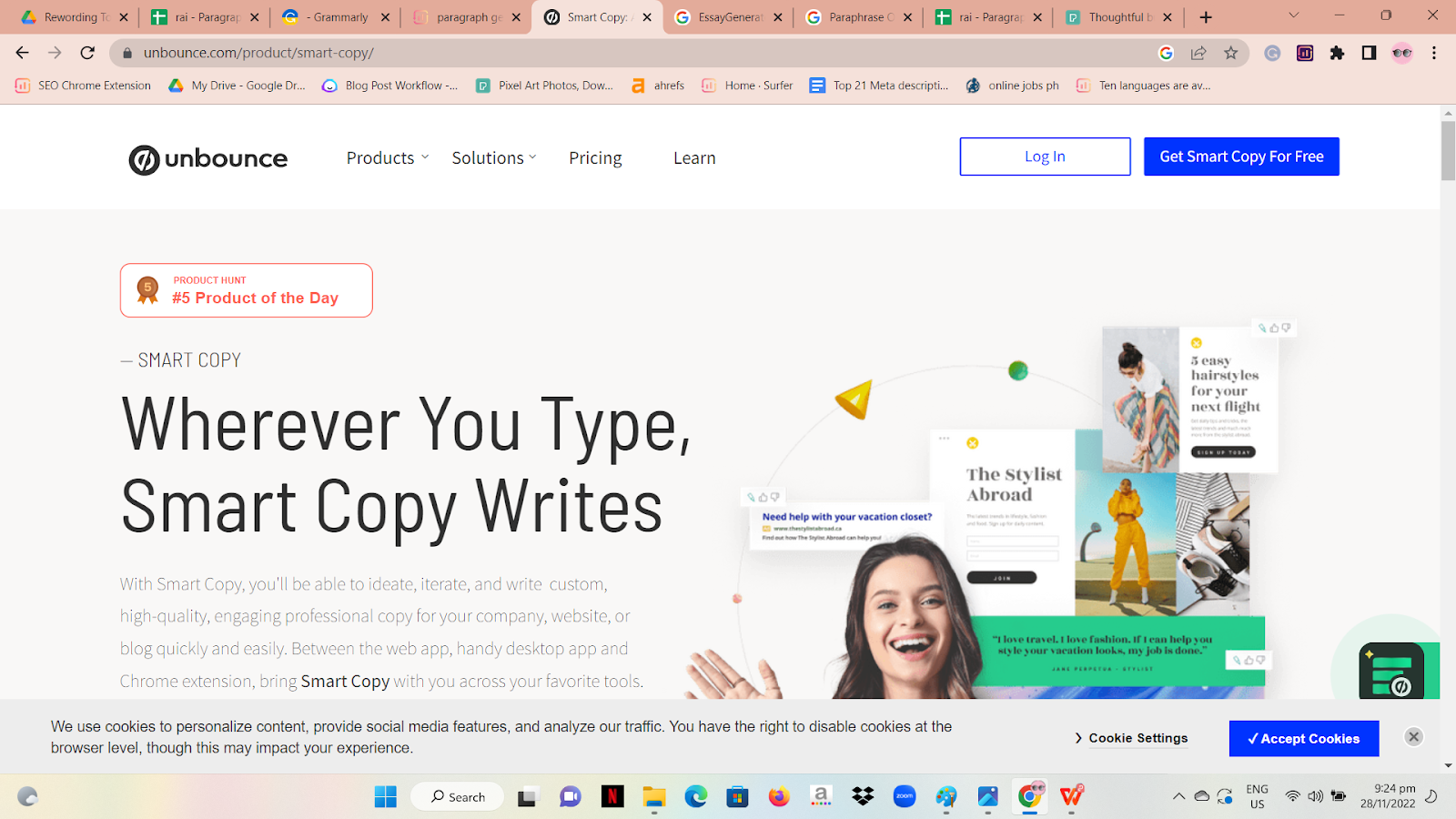Image resolution: width=1456 pixels, height=819 pixels.
Task: Open the green Smart Copy floating widget
Action: (1390, 672)
